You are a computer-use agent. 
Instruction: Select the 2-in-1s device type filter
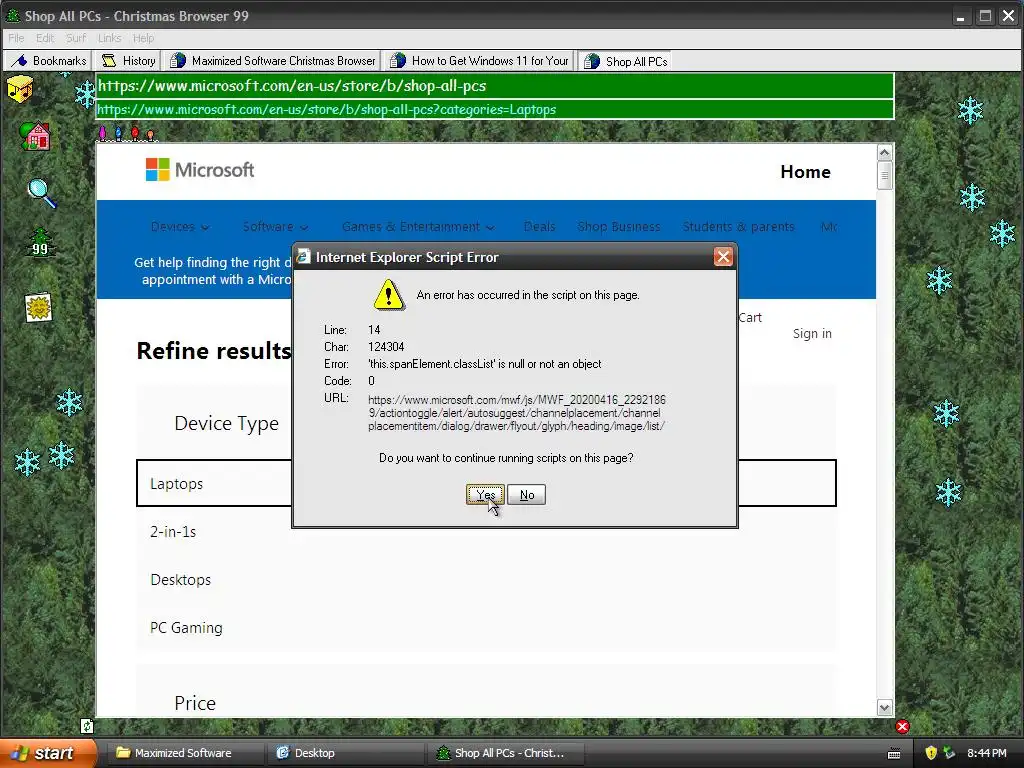click(x=173, y=532)
